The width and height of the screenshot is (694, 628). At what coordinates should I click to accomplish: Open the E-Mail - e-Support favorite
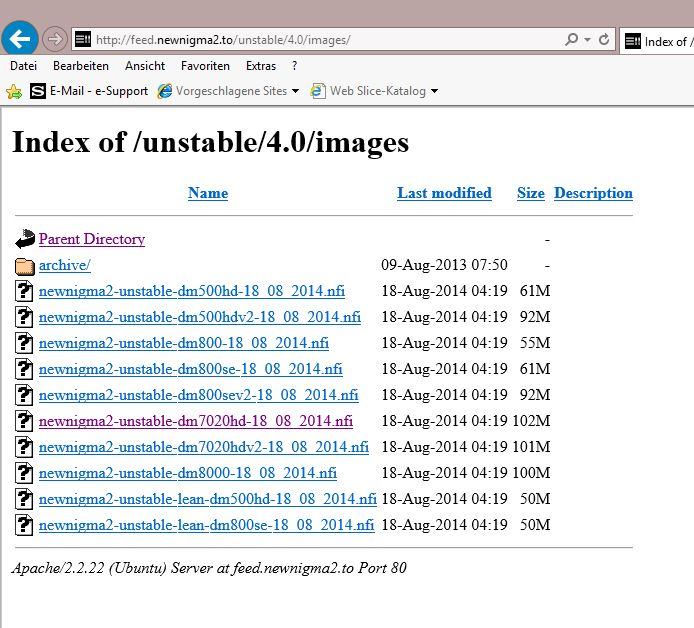click(x=89, y=91)
